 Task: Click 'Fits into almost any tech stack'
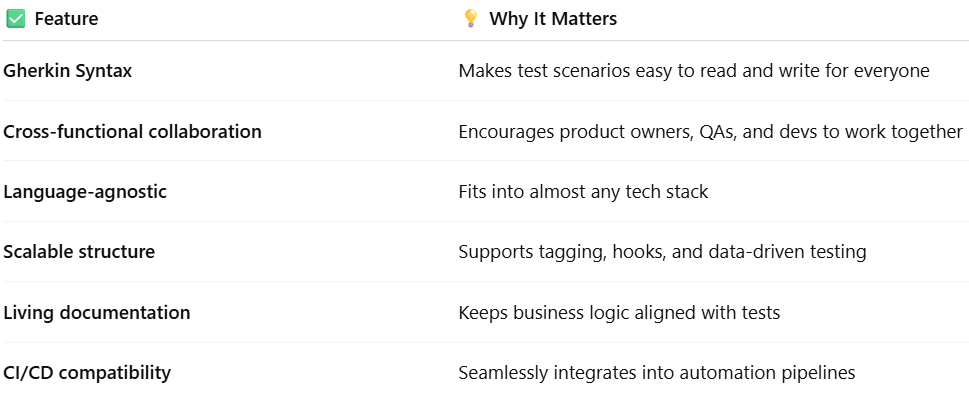tap(583, 192)
